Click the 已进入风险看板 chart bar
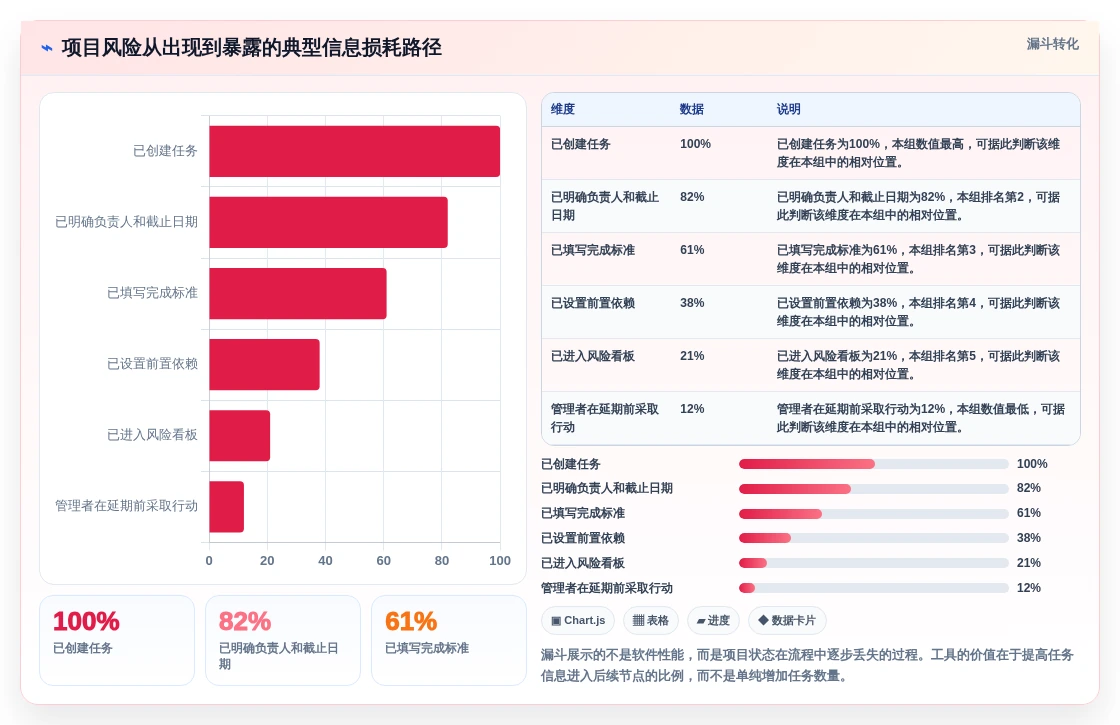The height and width of the screenshot is (725, 1120). coord(239,436)
